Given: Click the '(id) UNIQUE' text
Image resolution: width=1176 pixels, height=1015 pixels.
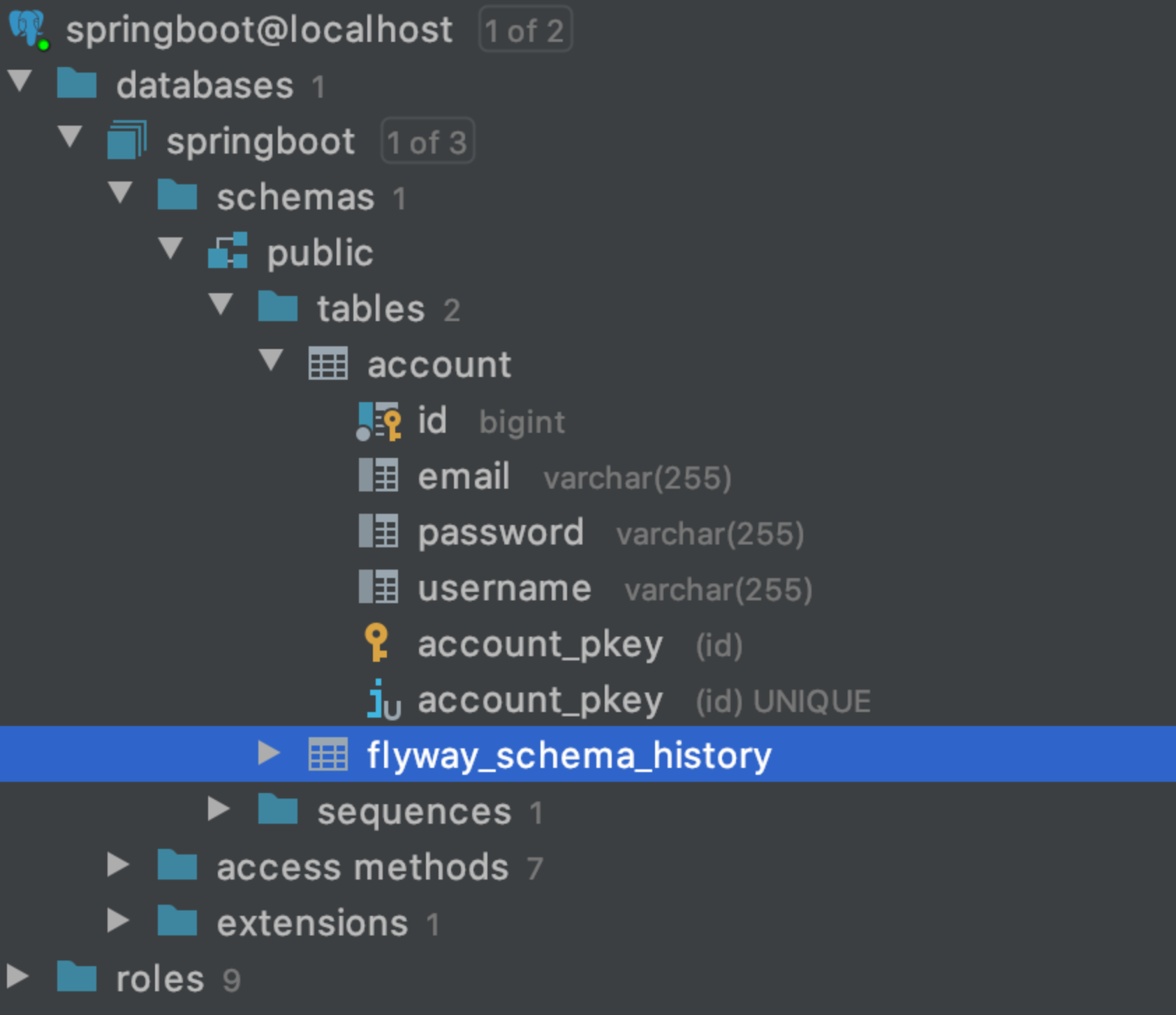Looking at the screenshot, I should coord(784,702).
